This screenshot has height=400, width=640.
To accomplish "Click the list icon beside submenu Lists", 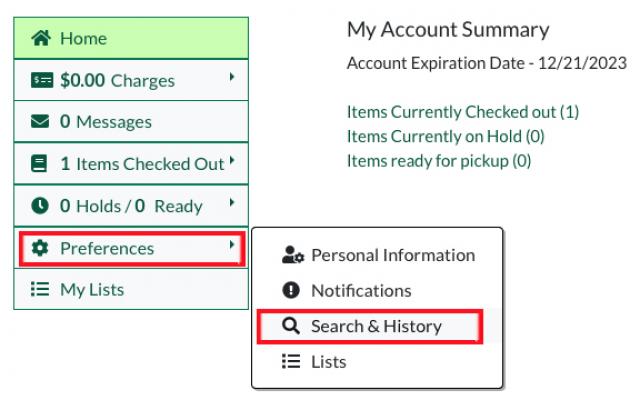I will click(291, 362).
